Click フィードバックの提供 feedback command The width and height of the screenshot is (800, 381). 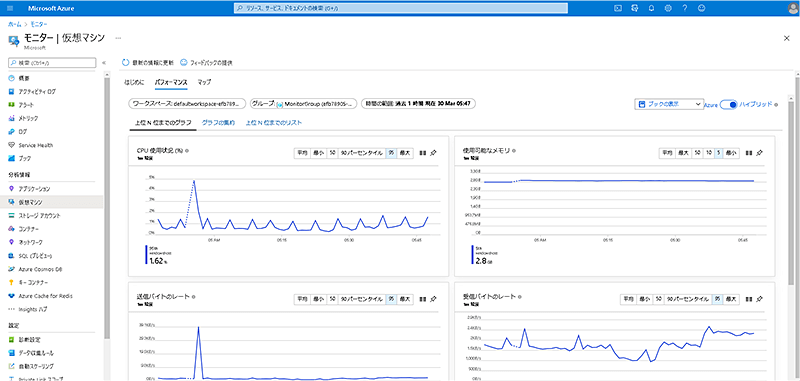click(207, 63)
